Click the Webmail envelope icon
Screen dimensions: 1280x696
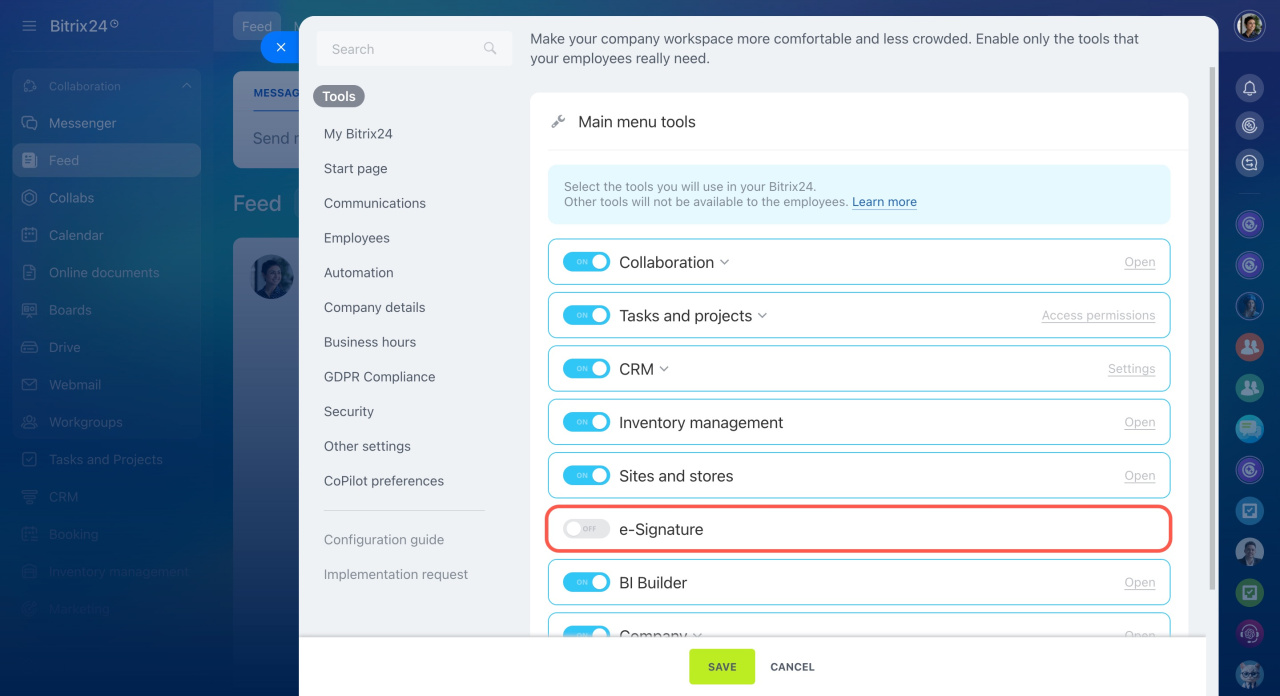[30, 385]
